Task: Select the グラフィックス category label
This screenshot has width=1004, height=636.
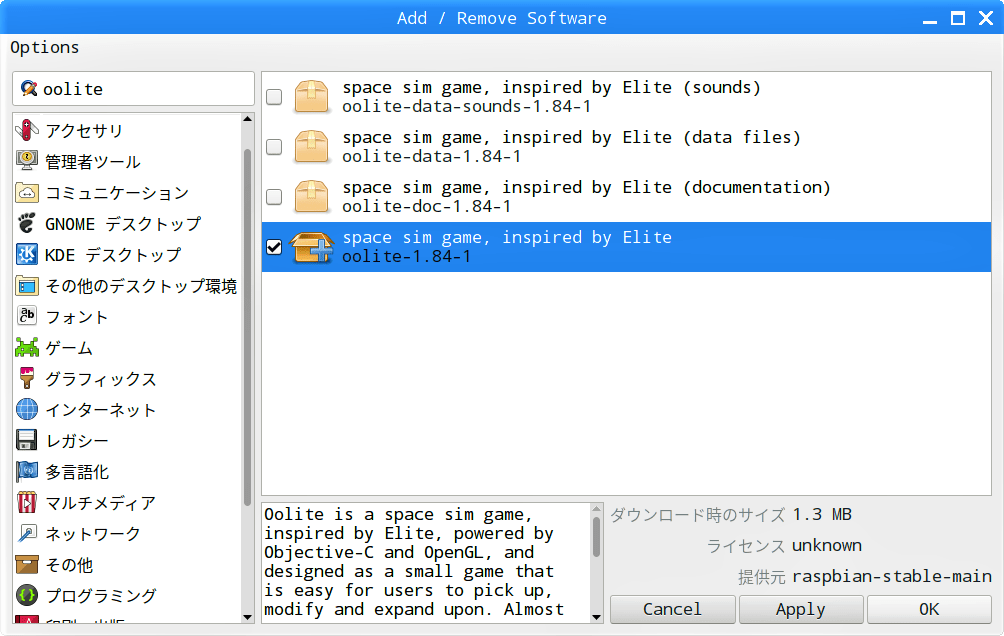Action: 101,379
